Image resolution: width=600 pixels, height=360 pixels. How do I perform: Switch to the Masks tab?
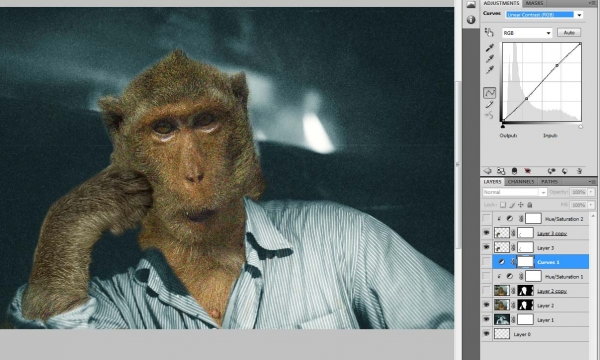(x=535, y=3)
